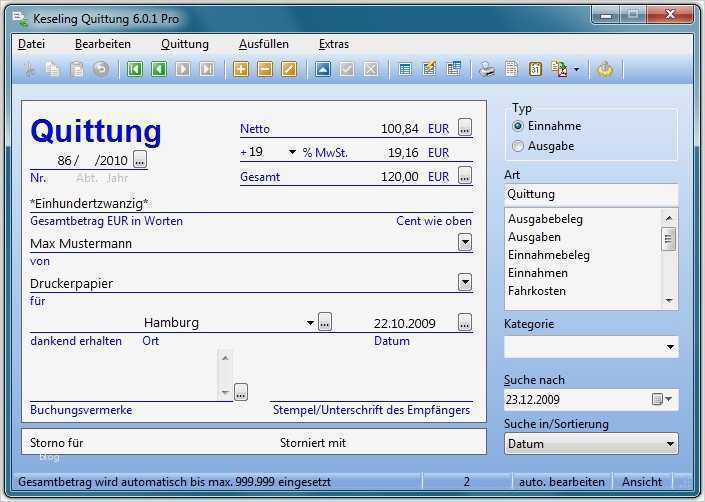
Task: Click 'Ansicht' in the status bar
Action: pos(642,482)
